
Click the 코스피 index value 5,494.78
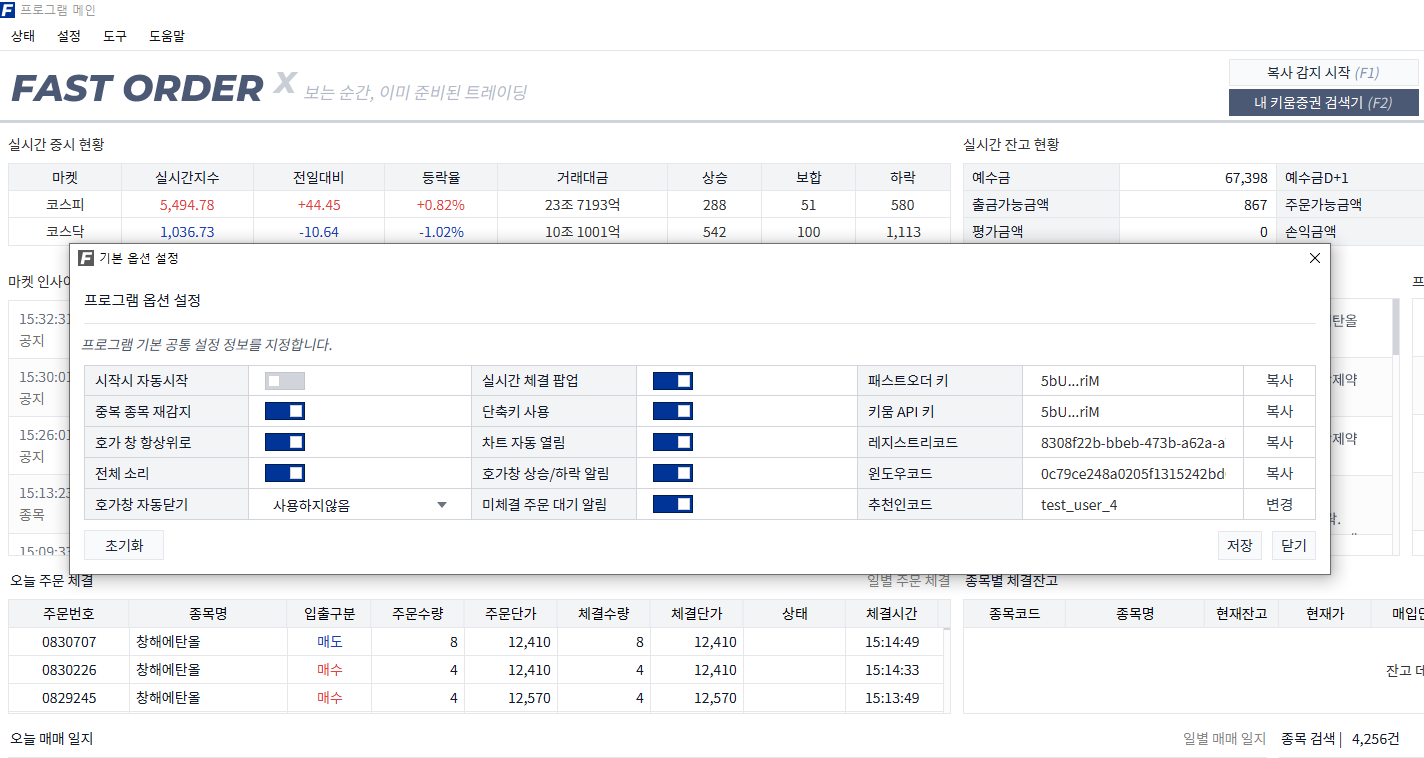(x=187, y=205)
